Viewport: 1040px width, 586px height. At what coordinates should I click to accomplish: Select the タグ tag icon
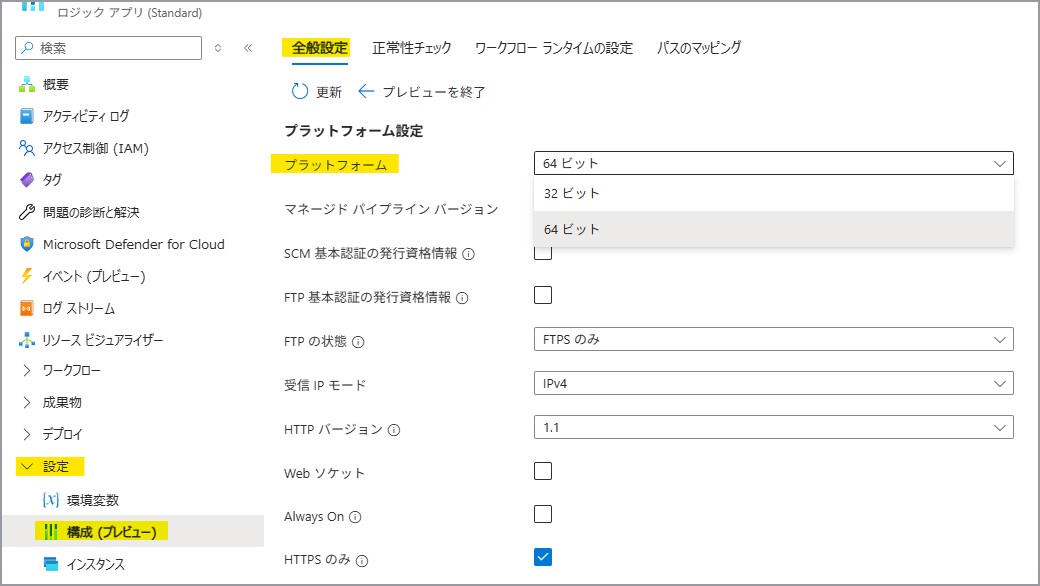27,180
